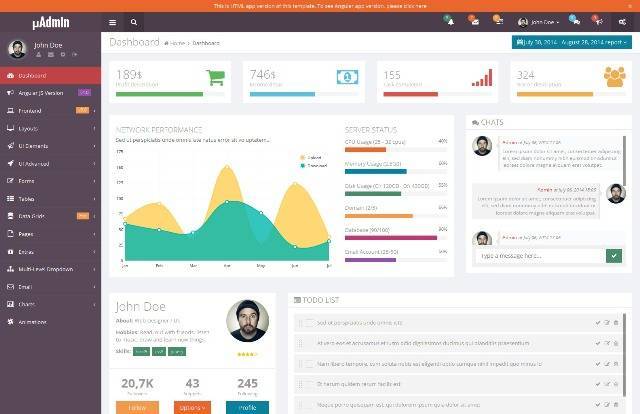Open Animations in the sidebar
The width and height of the screenshot is (640, 414).
50,322
